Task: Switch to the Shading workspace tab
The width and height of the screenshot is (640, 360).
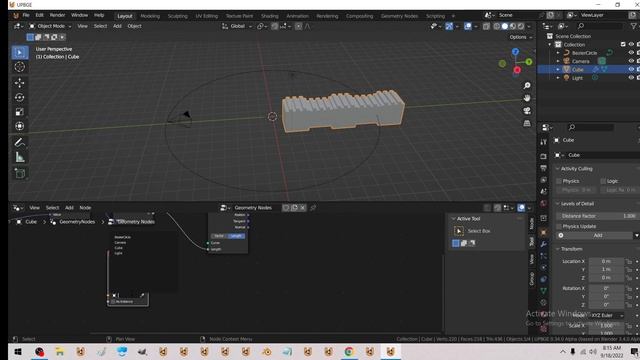Action: point(269,16)
